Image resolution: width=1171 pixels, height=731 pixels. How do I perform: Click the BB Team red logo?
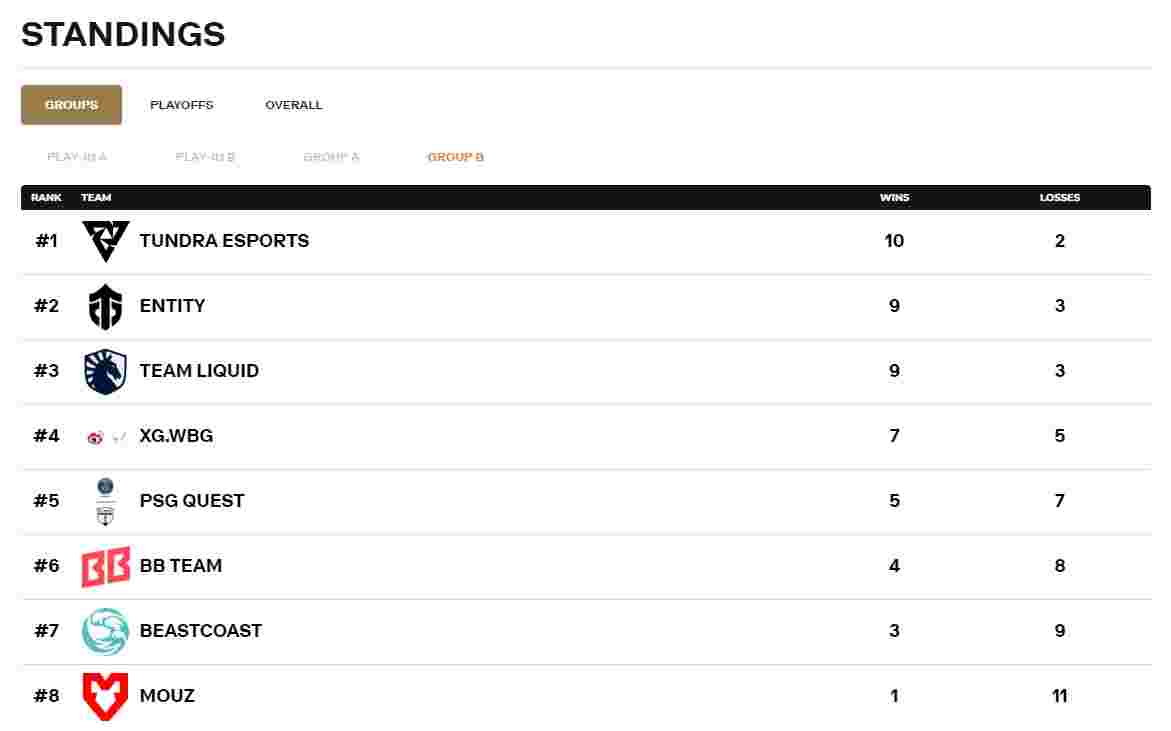point(105,566)
